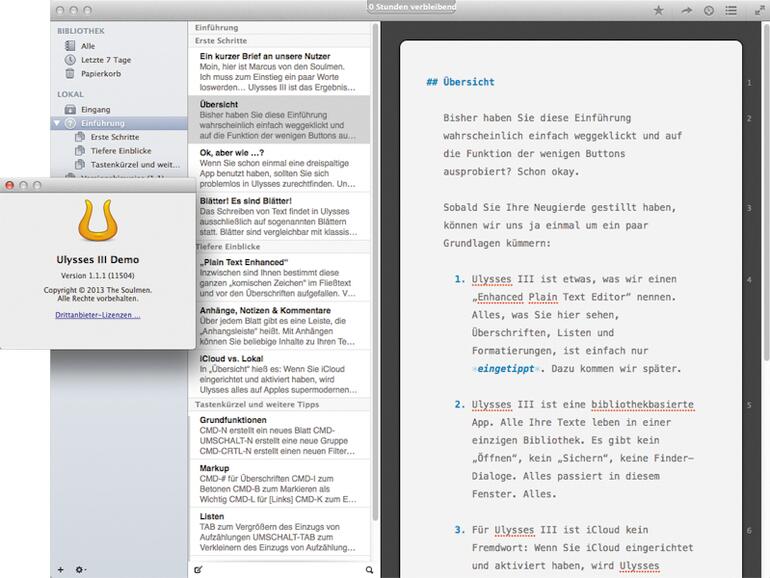Select the Alle library icon

point(70,46)
